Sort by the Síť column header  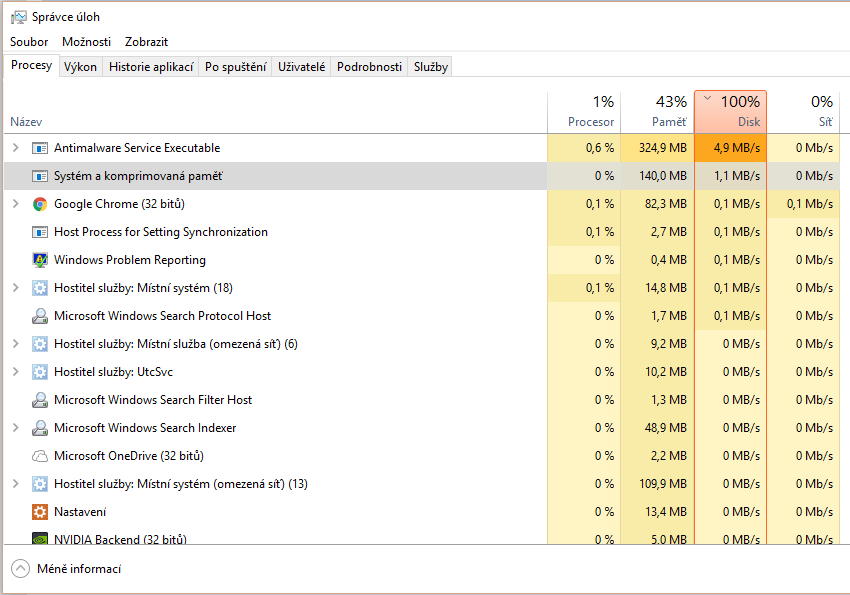coord(803,112)
